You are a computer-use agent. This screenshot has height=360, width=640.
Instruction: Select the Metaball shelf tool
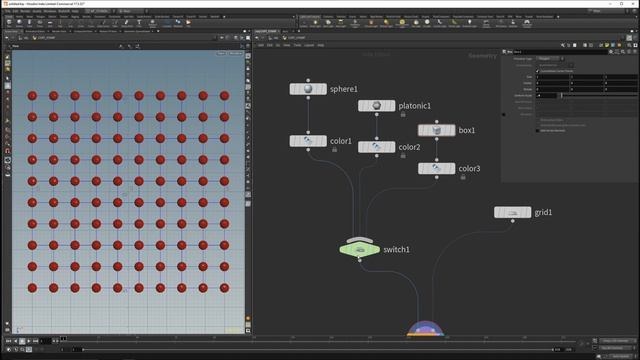[178, 24]
